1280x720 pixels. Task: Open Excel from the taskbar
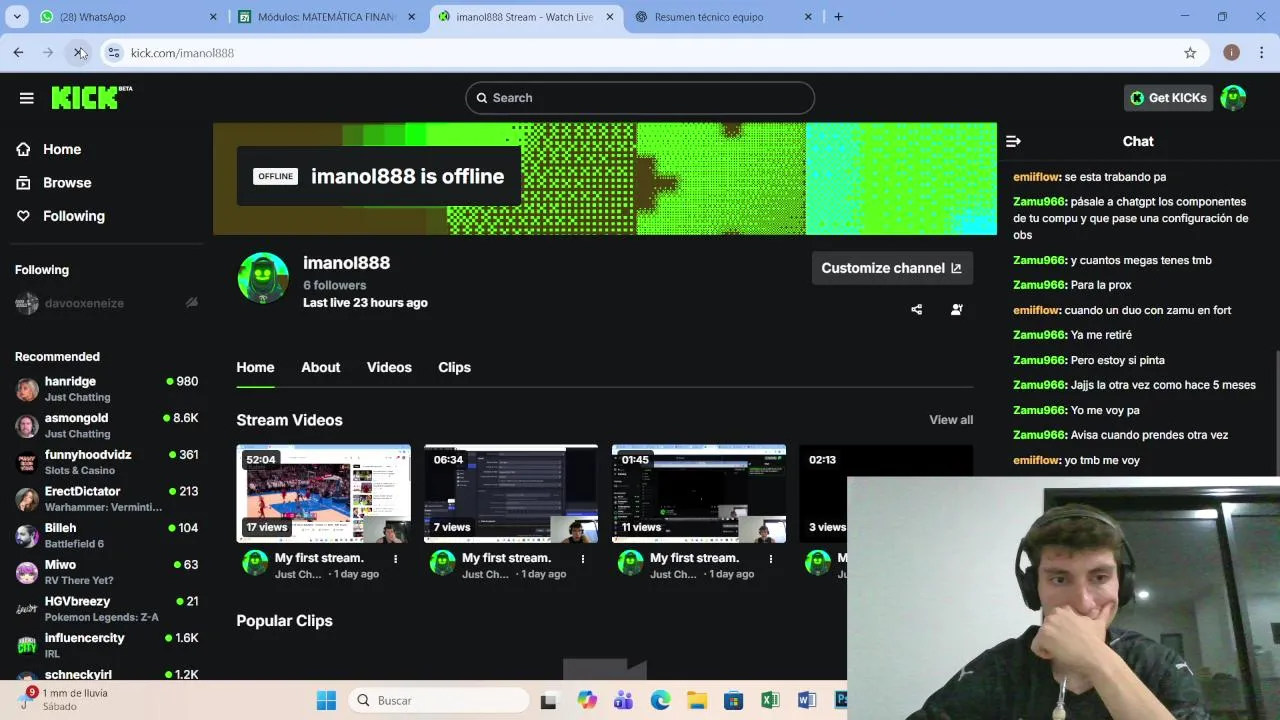pos(770,701)
